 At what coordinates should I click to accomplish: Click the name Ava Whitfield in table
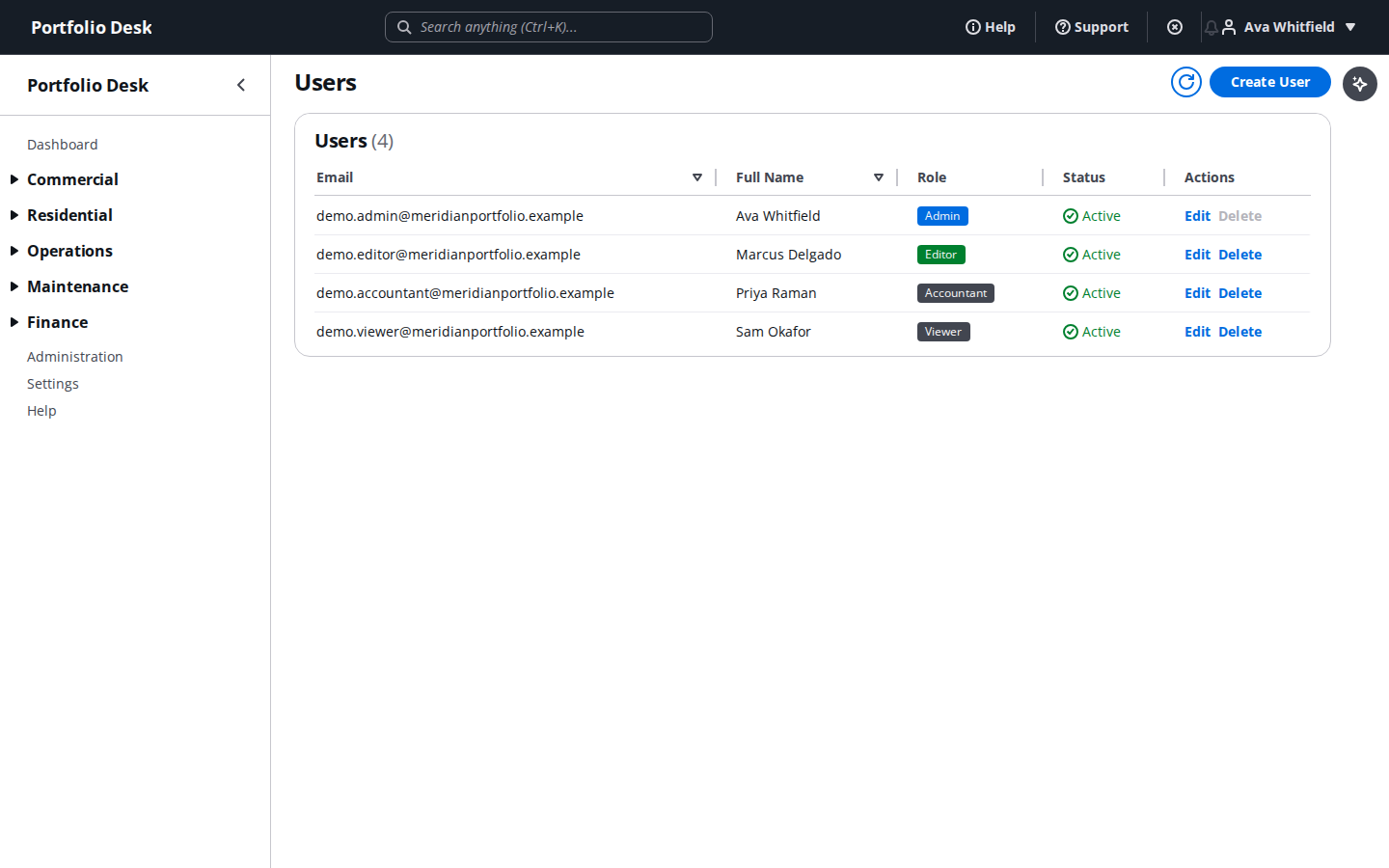coord(778,216)
